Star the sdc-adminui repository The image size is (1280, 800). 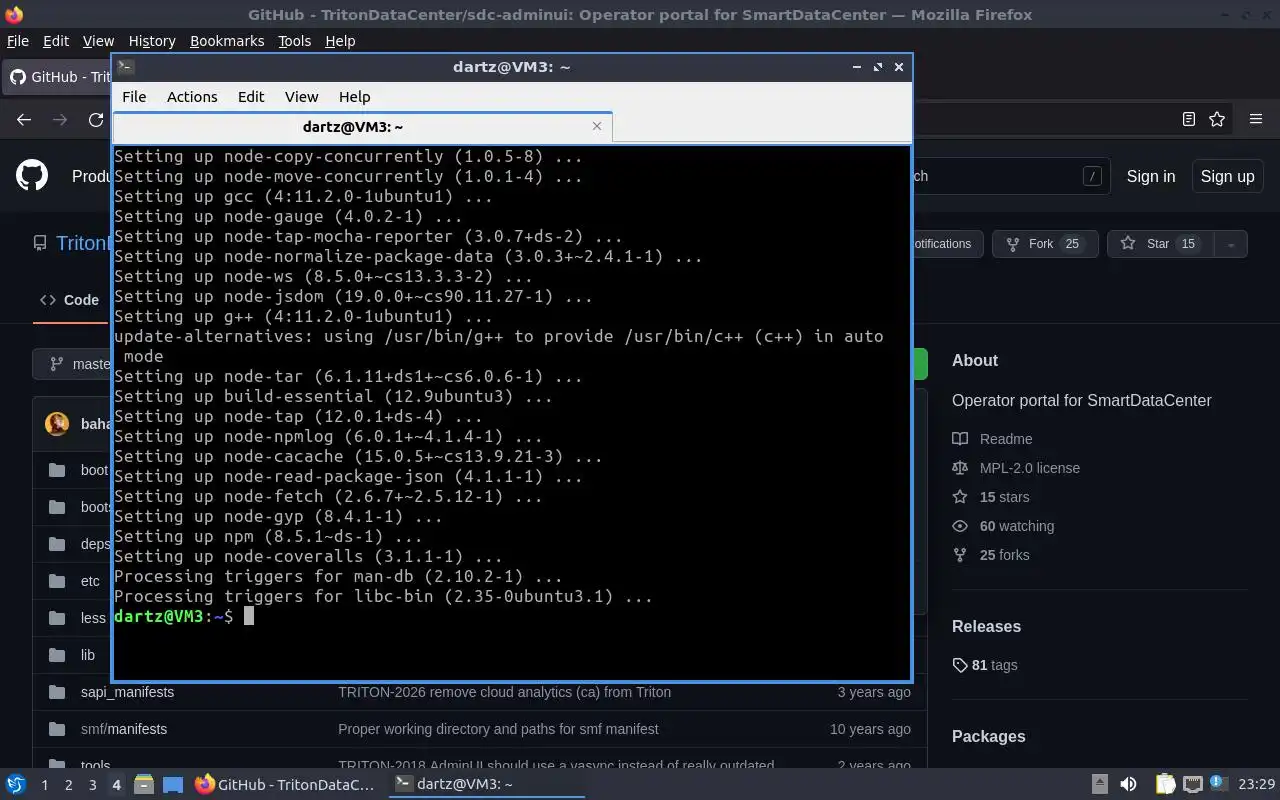pyautogui.click(x=1161, y=244)
